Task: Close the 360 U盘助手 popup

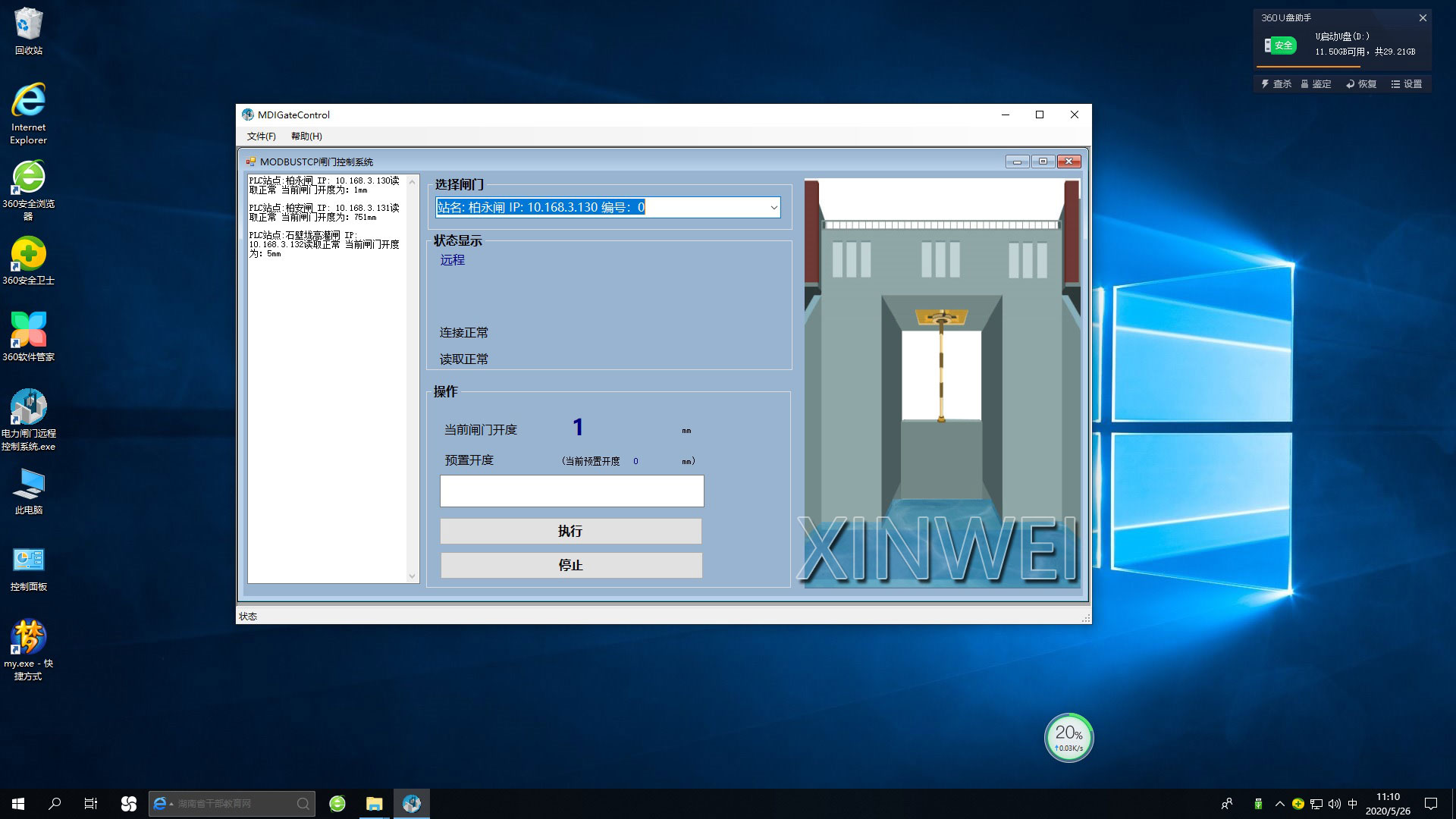Action: click(x=1423, y=17)
